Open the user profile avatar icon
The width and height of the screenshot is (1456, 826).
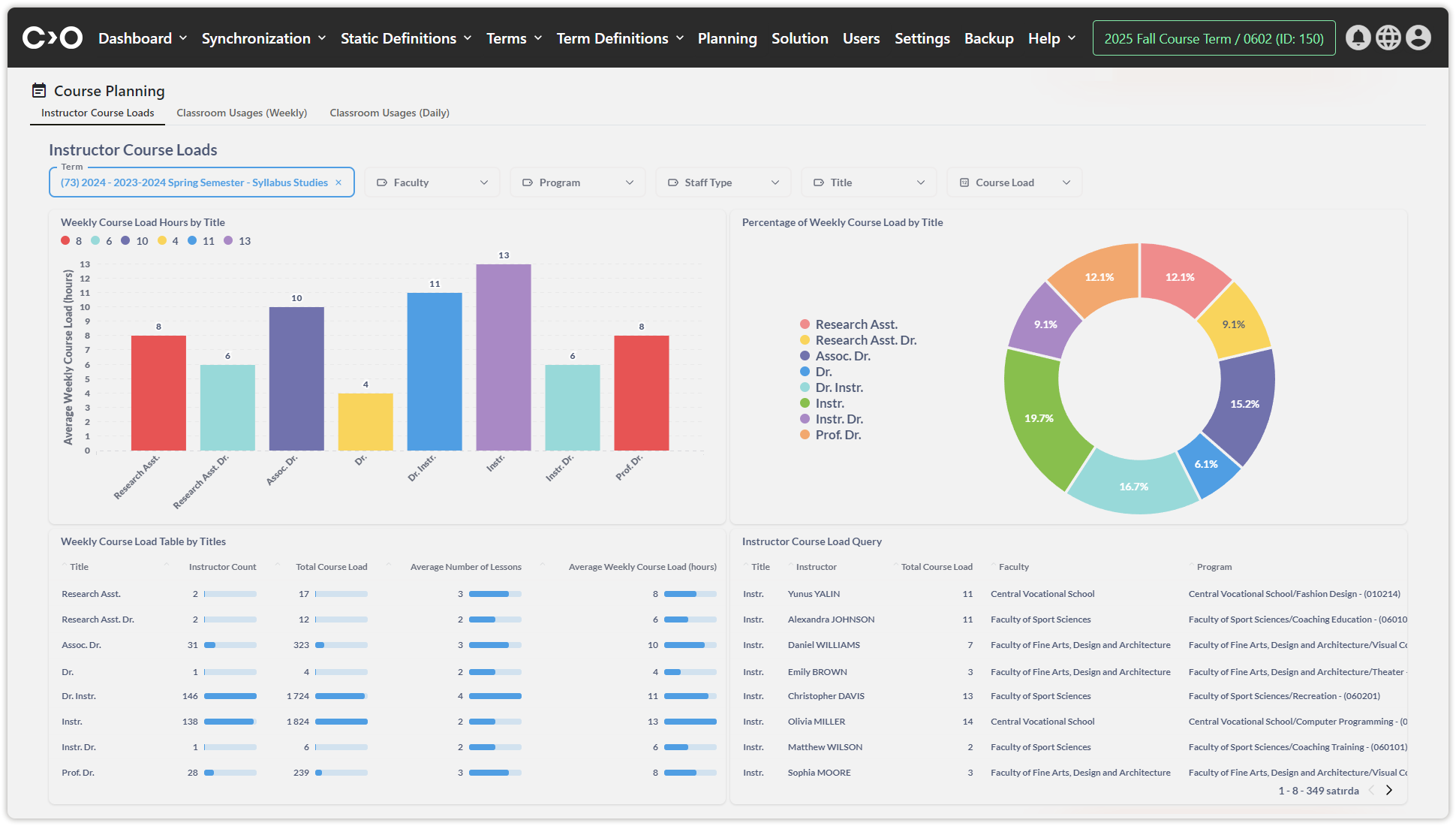pos(1418,38)
